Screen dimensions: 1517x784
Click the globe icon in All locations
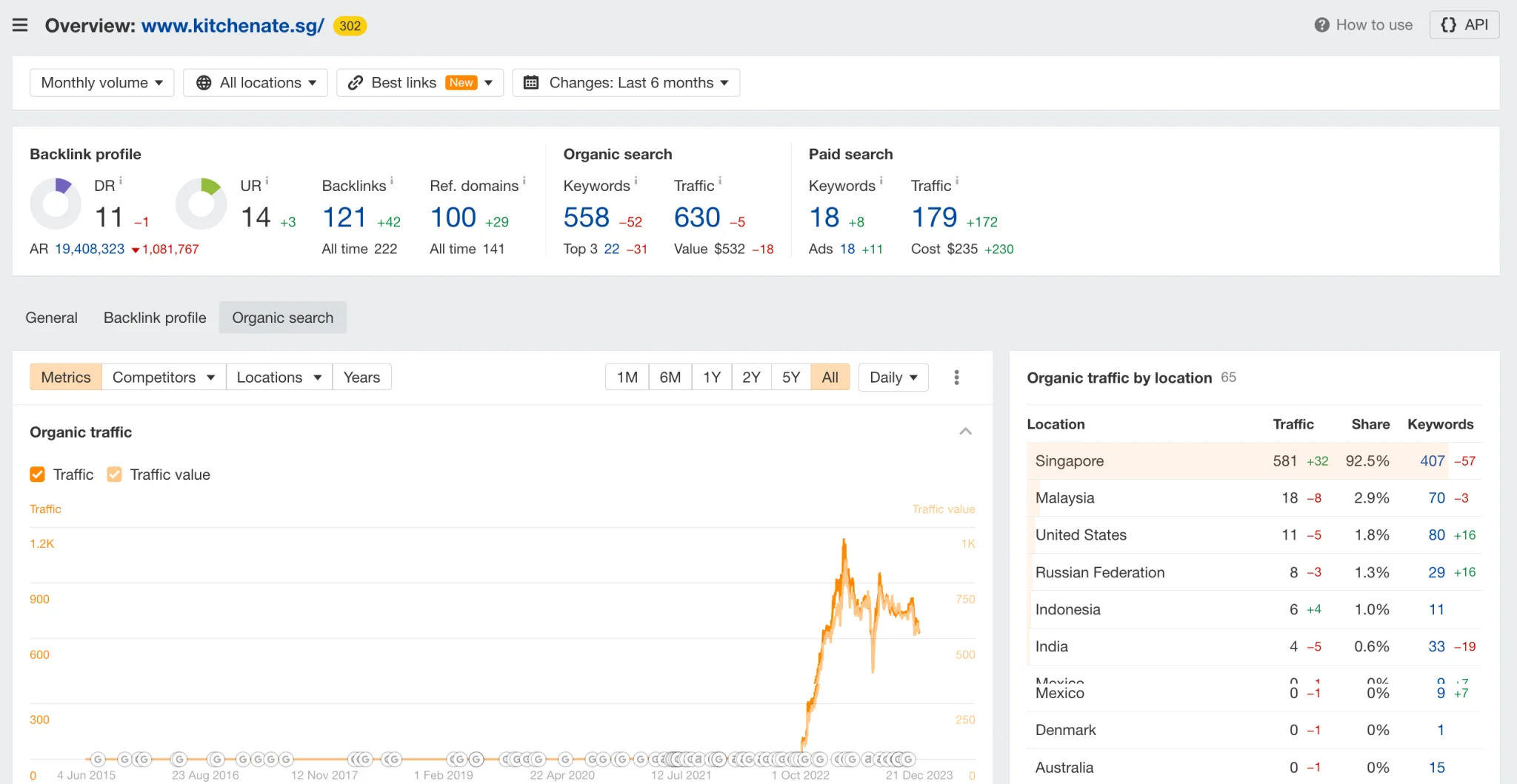204,83
